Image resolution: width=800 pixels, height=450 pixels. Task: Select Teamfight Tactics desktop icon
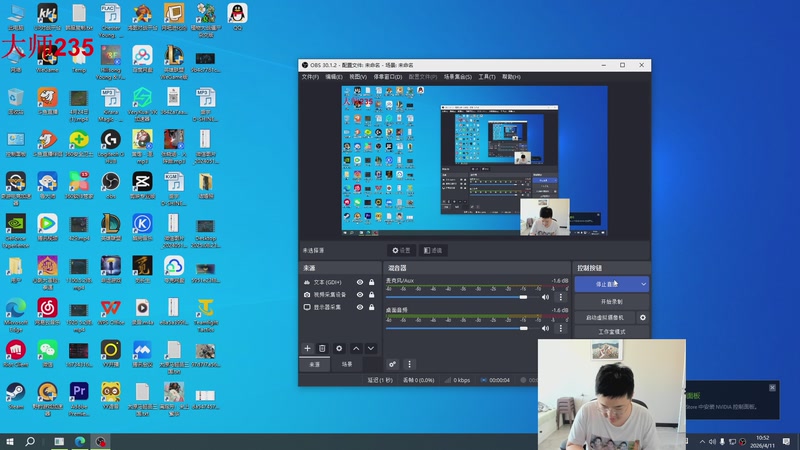(x=206, y=315)
